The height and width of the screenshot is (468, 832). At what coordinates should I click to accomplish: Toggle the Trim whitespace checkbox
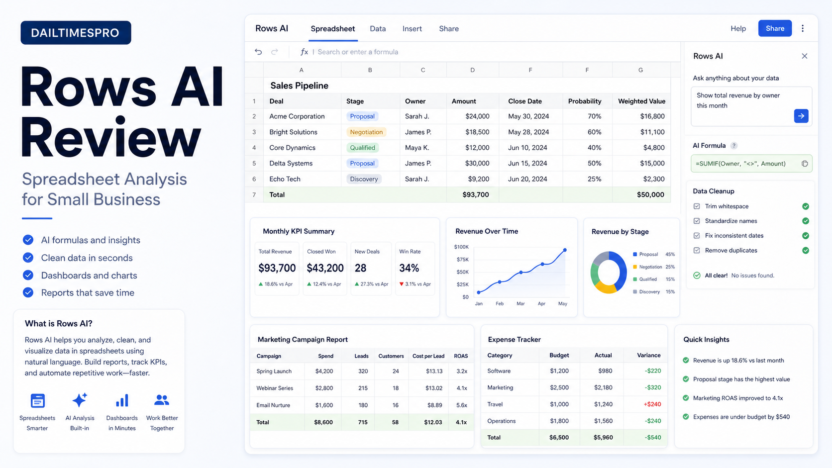pos(697,206)
